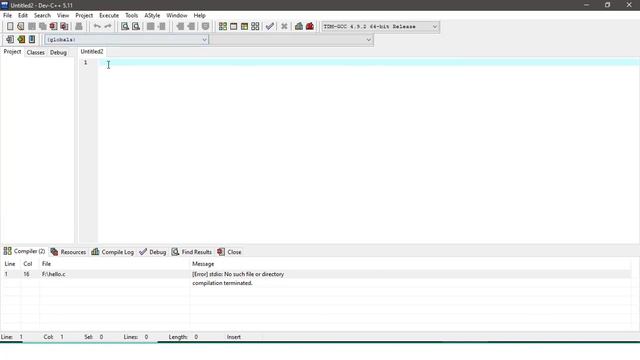This screenshot has height=360, width=640.
Task: Click the Compile icon in the toolbar
Action: tap(223, 27)
